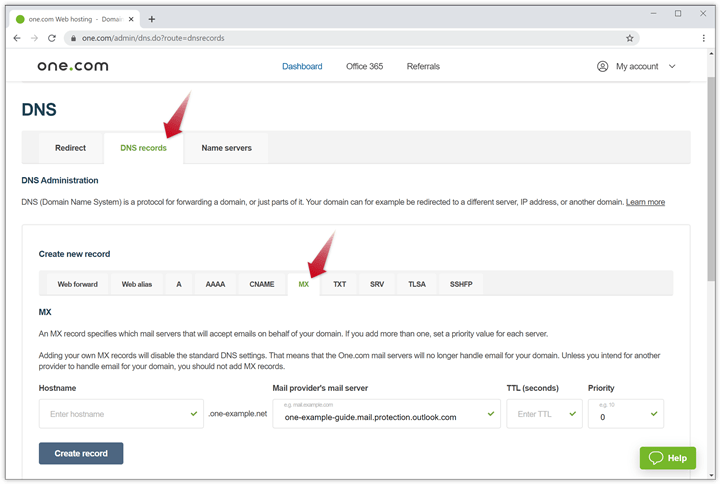Minimize the browser window
The image size is (720, 484).
coord(653,14)
